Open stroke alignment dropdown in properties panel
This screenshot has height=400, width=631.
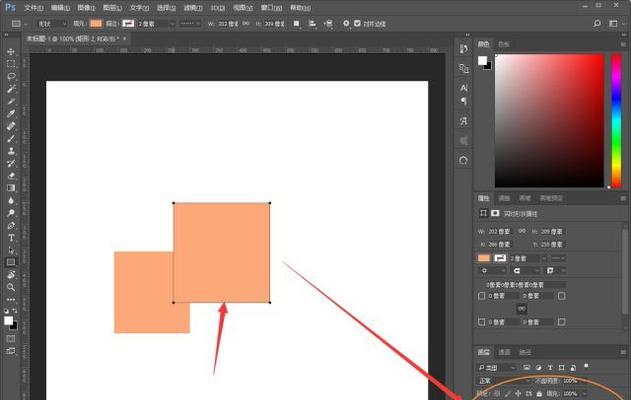point(491,270)
